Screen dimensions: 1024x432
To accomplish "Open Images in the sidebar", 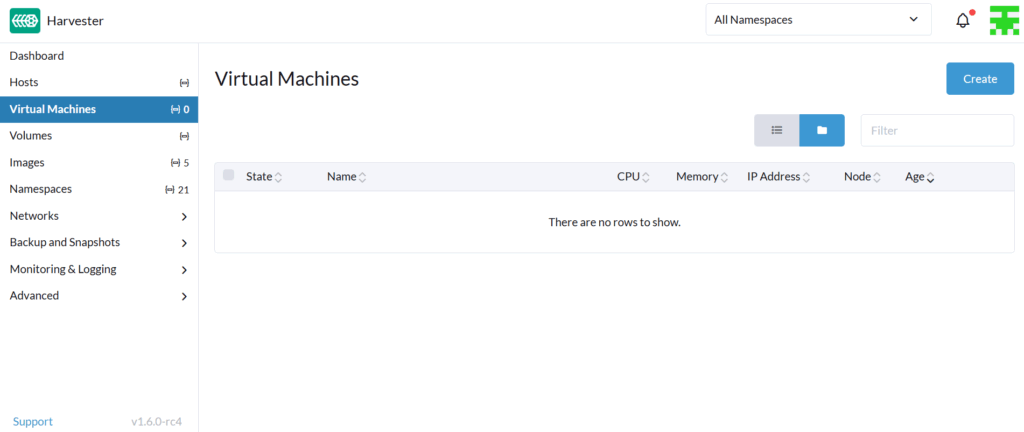I will (x=27, y=162).
